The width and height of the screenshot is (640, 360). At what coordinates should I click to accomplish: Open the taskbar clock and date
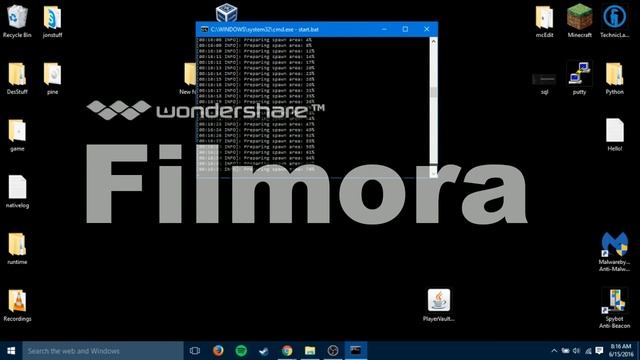click(621, 351)
